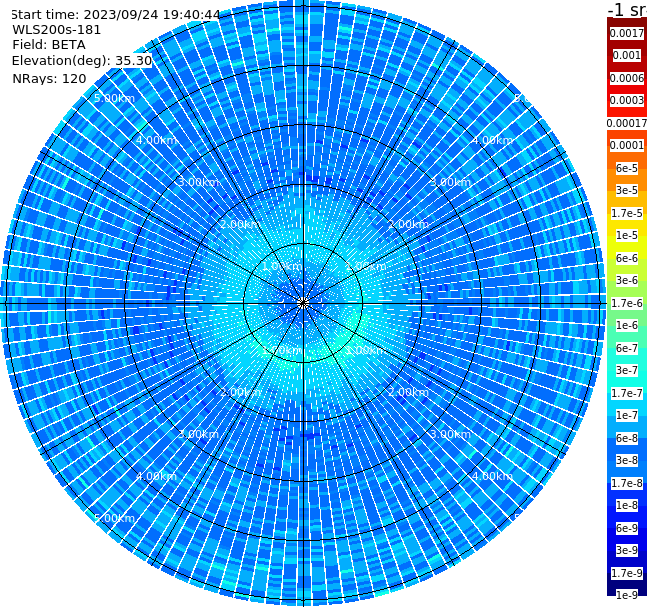Select the 3e-8 colorbar value

627,460
